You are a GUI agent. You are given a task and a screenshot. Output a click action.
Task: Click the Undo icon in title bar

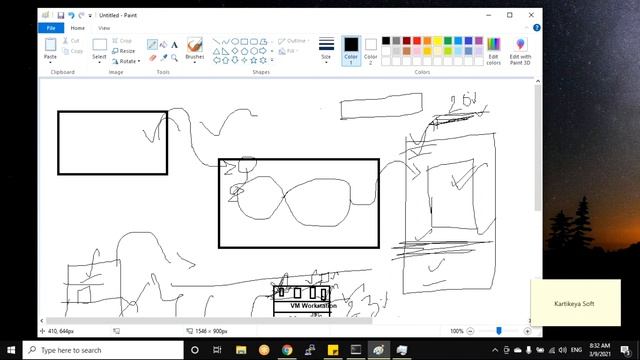pyautogui.click(x=71, y=16)
